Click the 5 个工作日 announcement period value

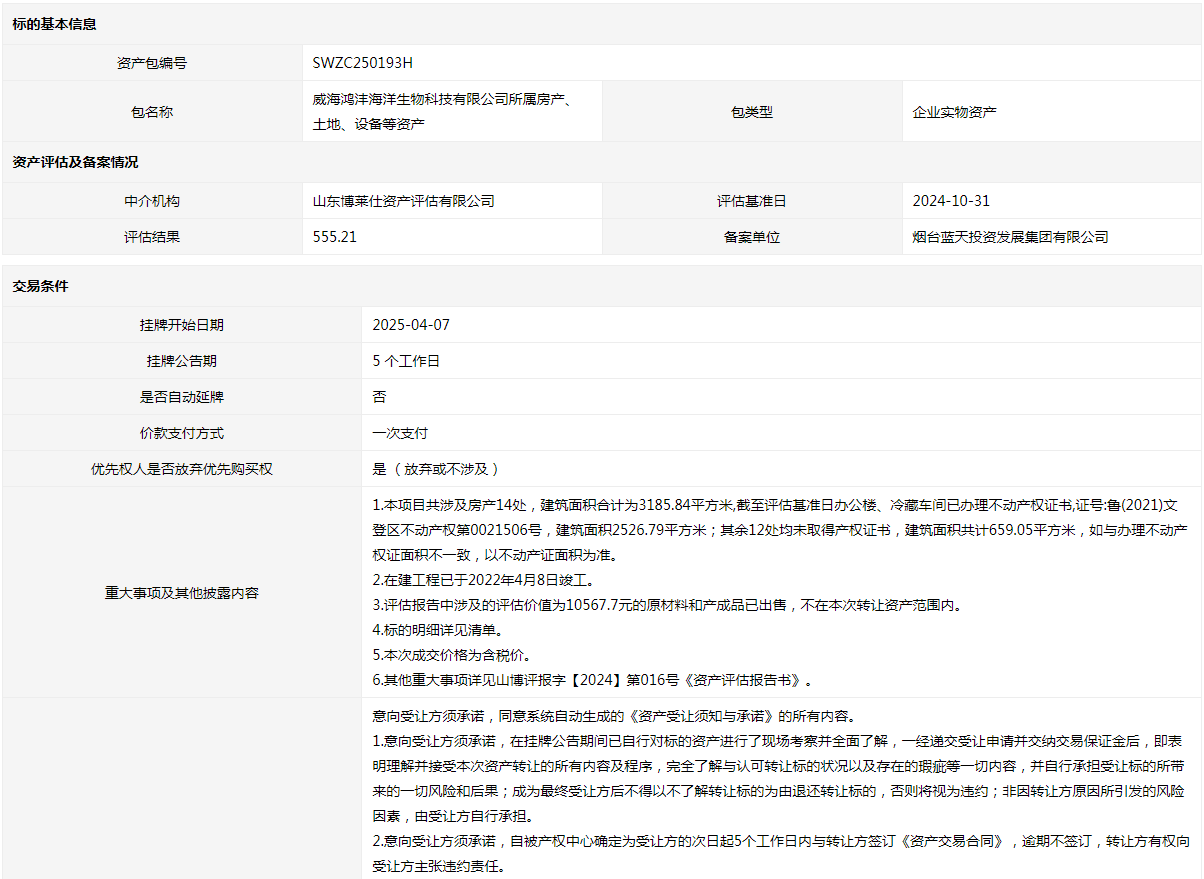point(406,361)
